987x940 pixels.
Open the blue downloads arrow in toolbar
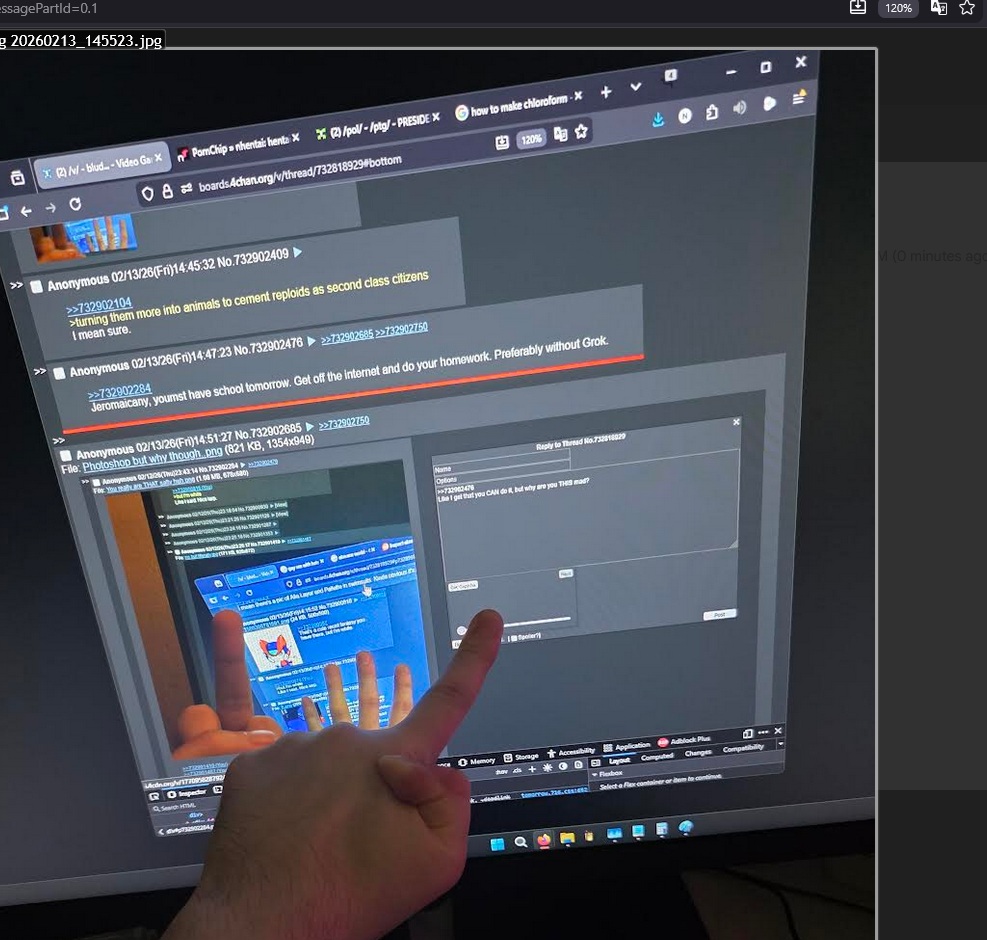click(x=658, y=119)
